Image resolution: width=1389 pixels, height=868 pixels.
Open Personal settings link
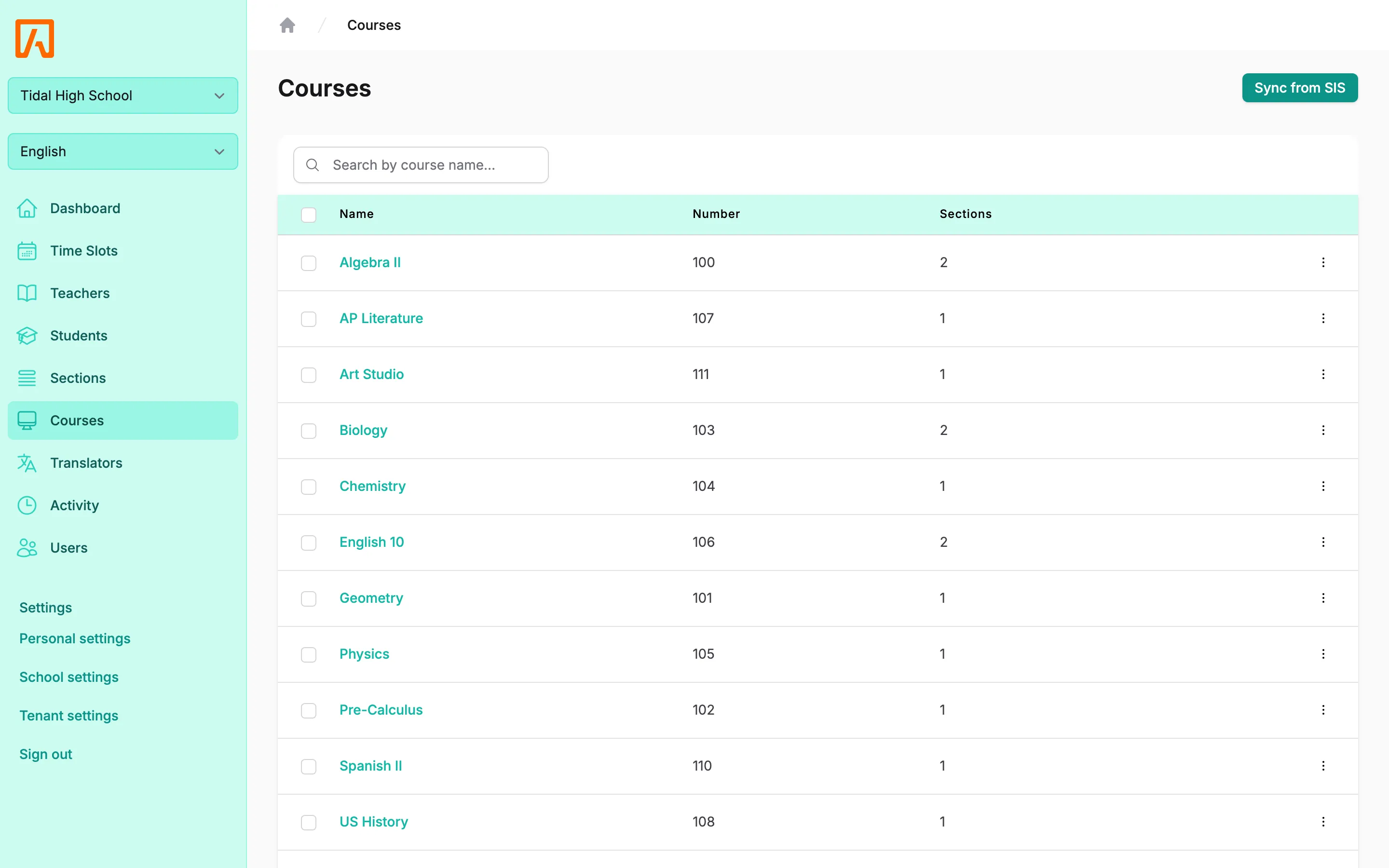click(75, 638)
